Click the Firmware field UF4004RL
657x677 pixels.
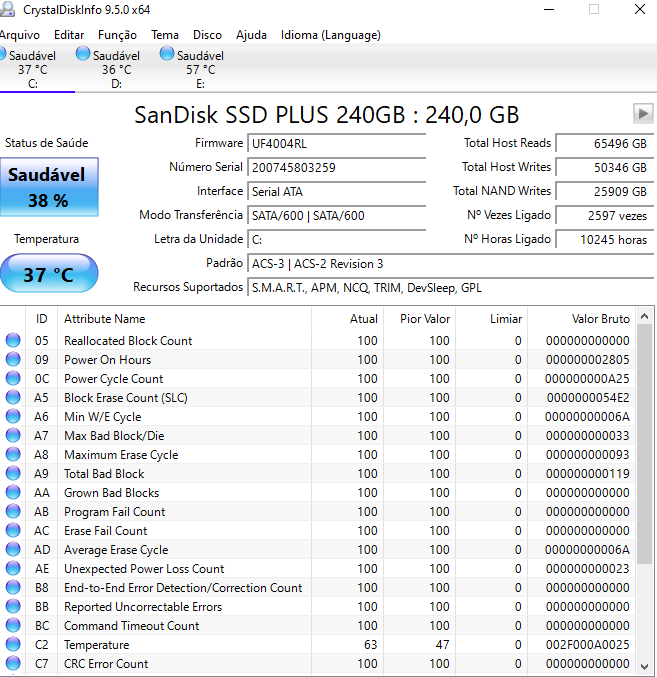click(337, 143)
